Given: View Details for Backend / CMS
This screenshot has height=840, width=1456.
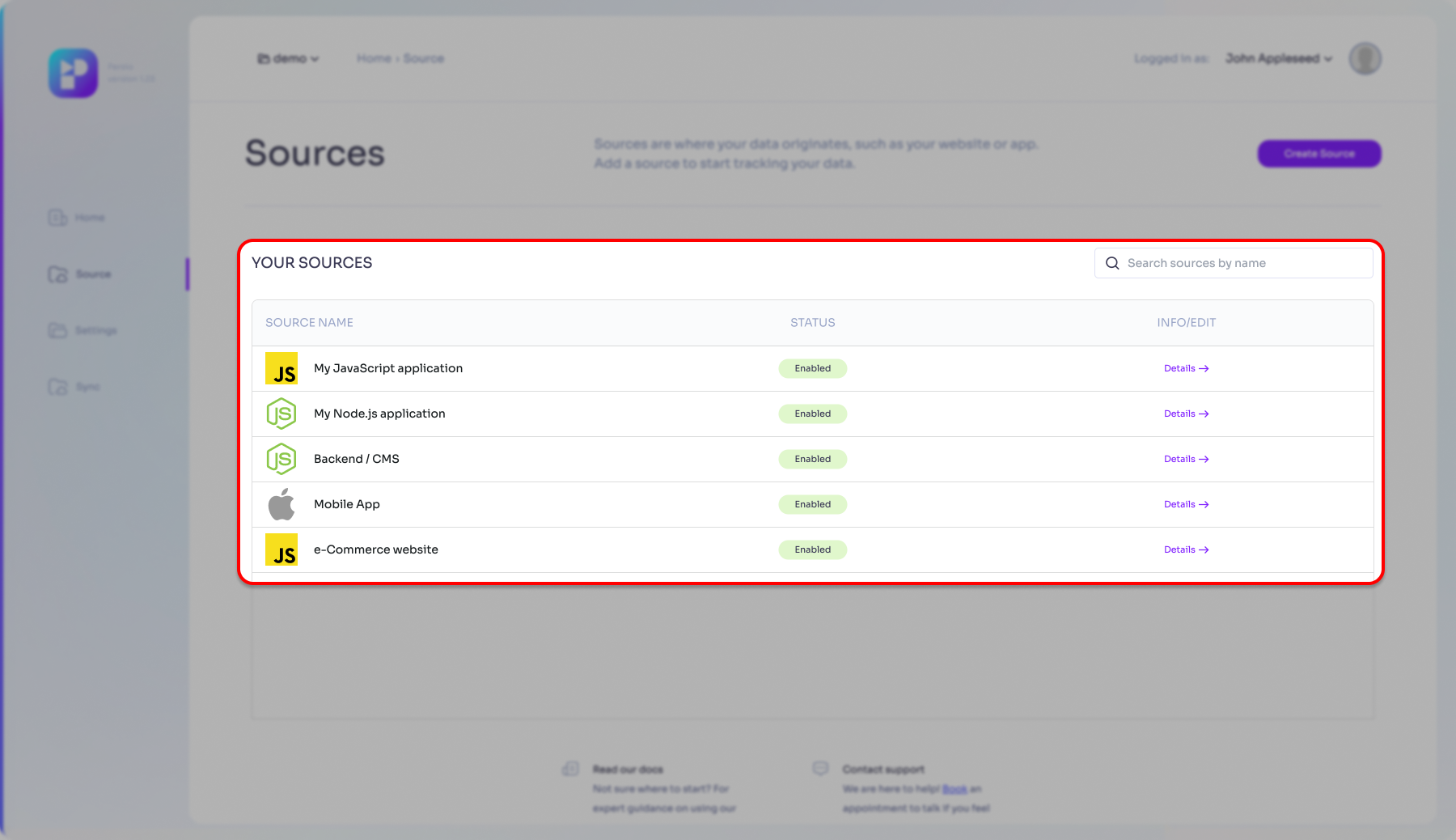Looking at the screenshot, I should [1186, 459].
